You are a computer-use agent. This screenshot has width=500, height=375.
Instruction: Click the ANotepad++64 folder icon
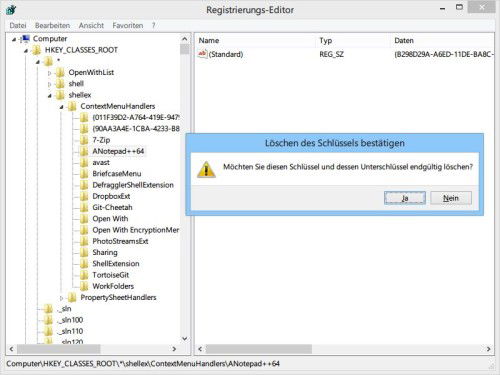(84, 151)
